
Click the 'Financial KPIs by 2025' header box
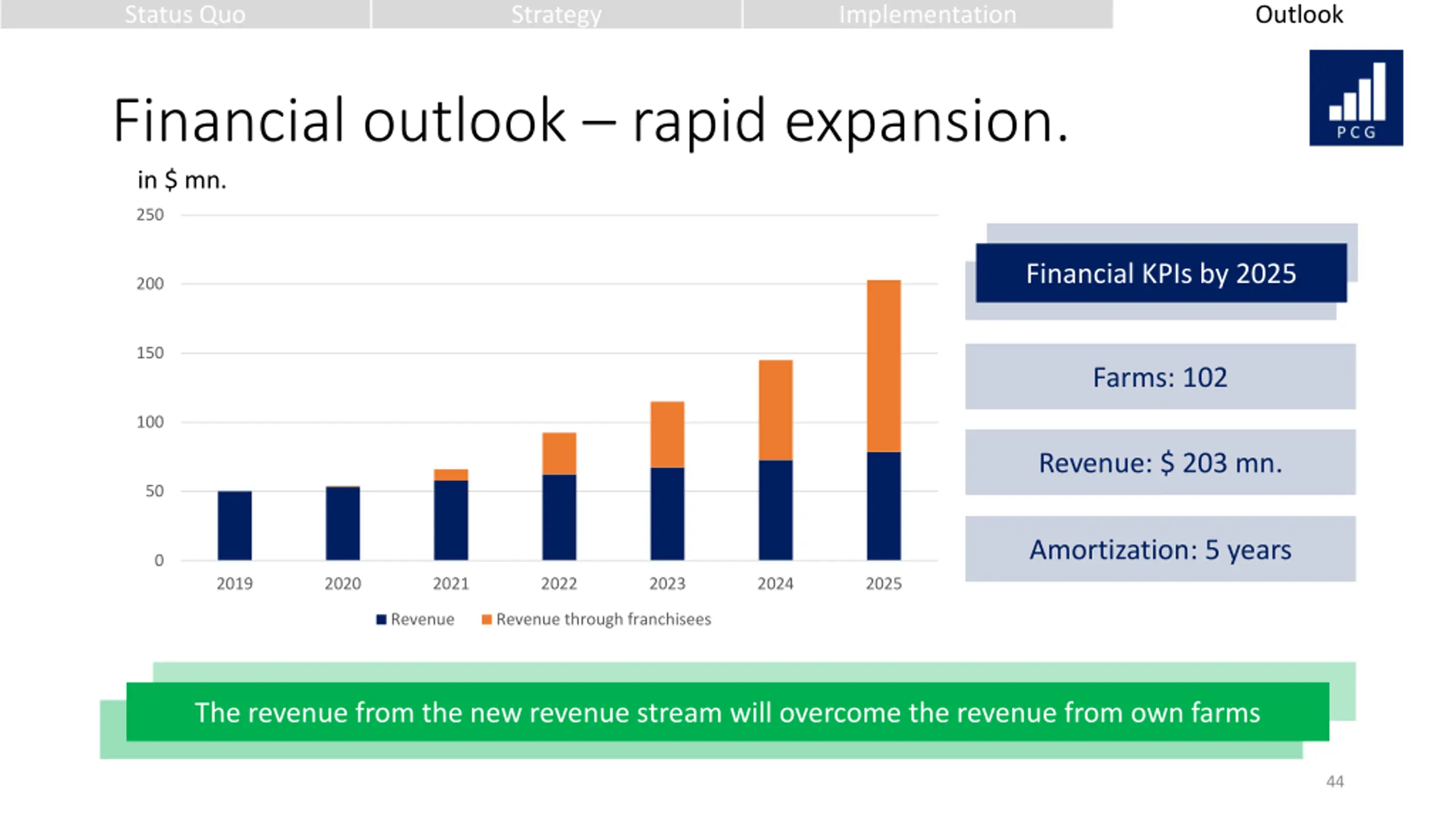click(1161, 273)
